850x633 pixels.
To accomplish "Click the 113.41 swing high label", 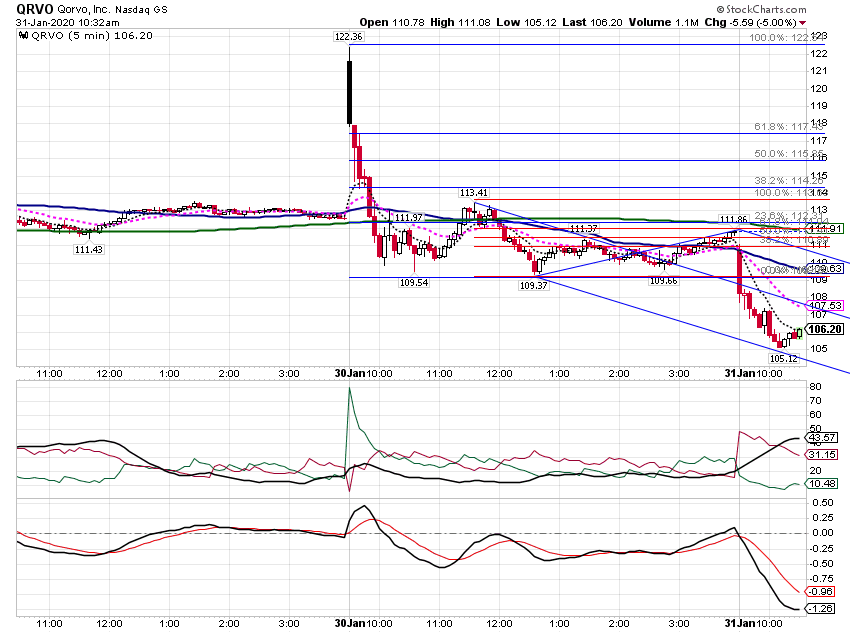I will pos(473,192).
